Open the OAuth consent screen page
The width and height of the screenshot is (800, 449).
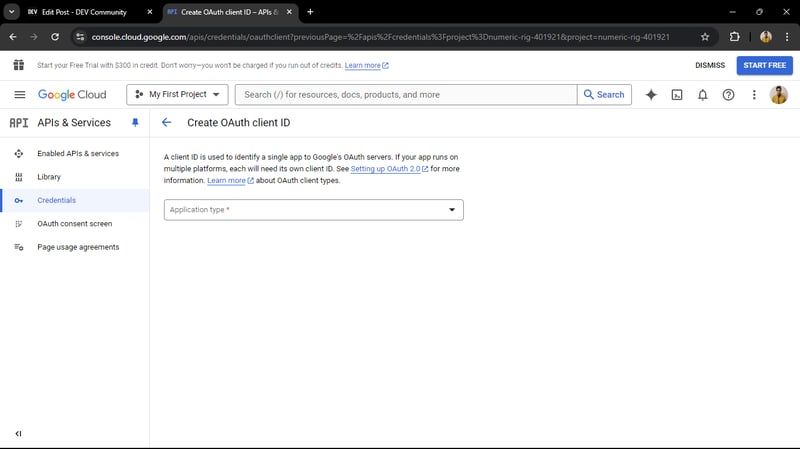[x=74, y=224]
